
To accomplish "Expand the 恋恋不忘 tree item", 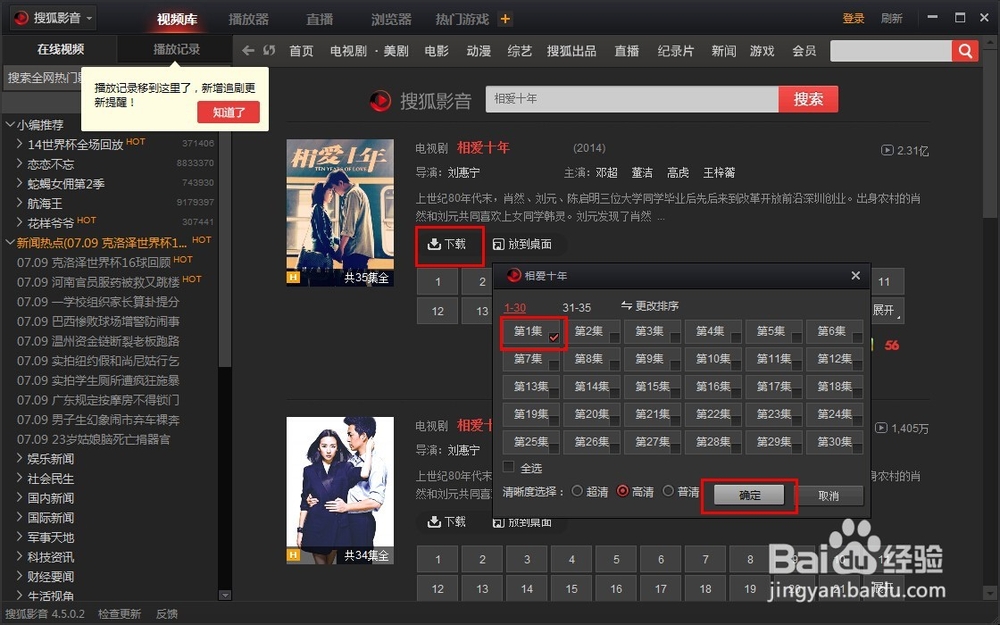I will [x=20, y=164].
